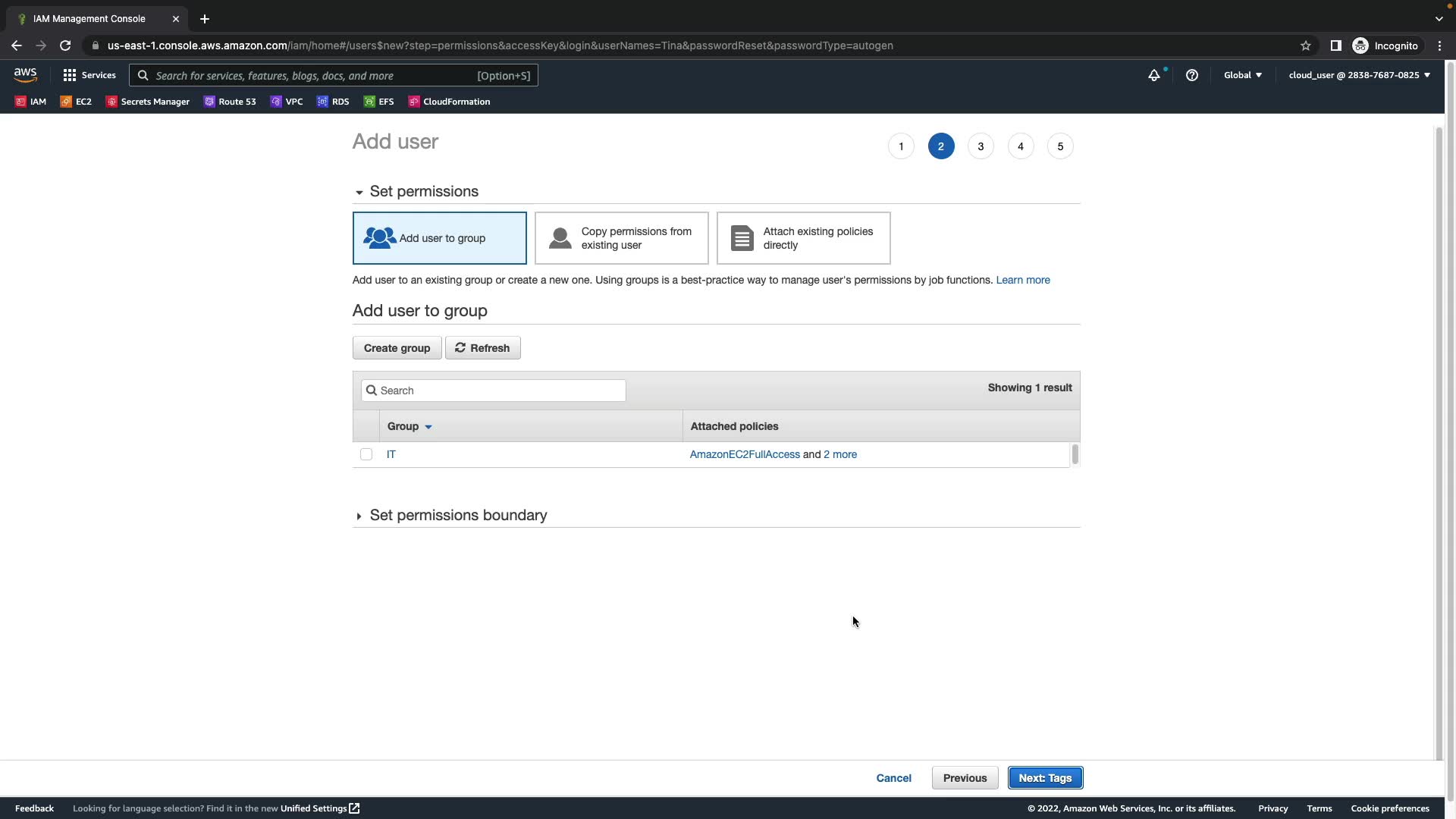The width and height of the screenshot is (1456, 819).
Task: Open the Global region dropdown
Action: [x=1242, y=75]
